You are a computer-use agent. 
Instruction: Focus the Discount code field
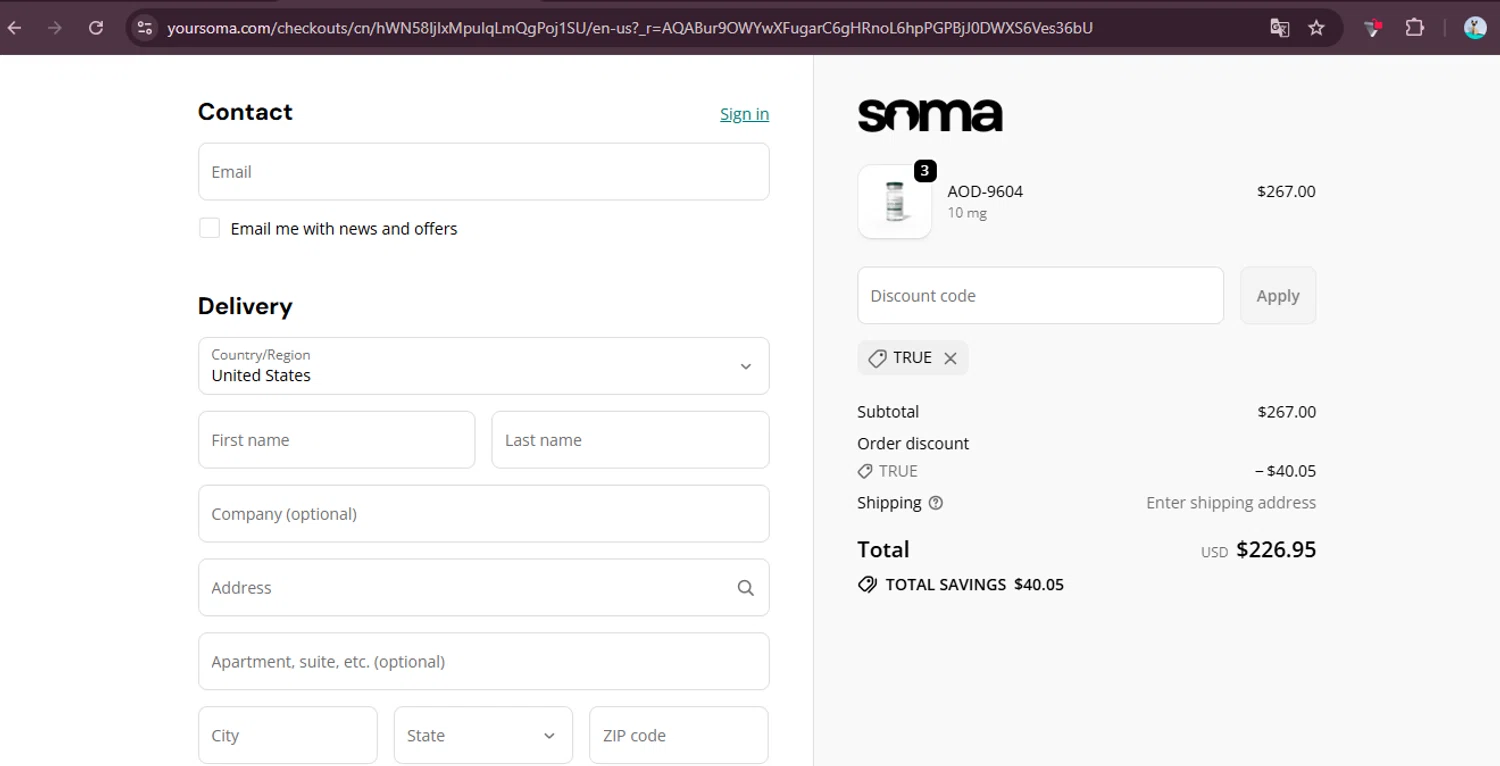[1041, 295]
